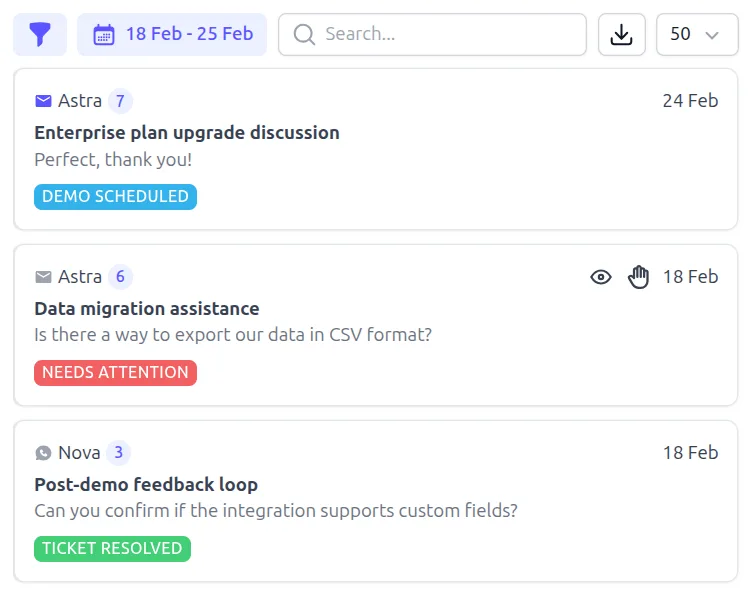Screen dimensions: 755x596
Task: Open the 18 Feb - 25 Feb date picker
Action: [x=189, y=35]
